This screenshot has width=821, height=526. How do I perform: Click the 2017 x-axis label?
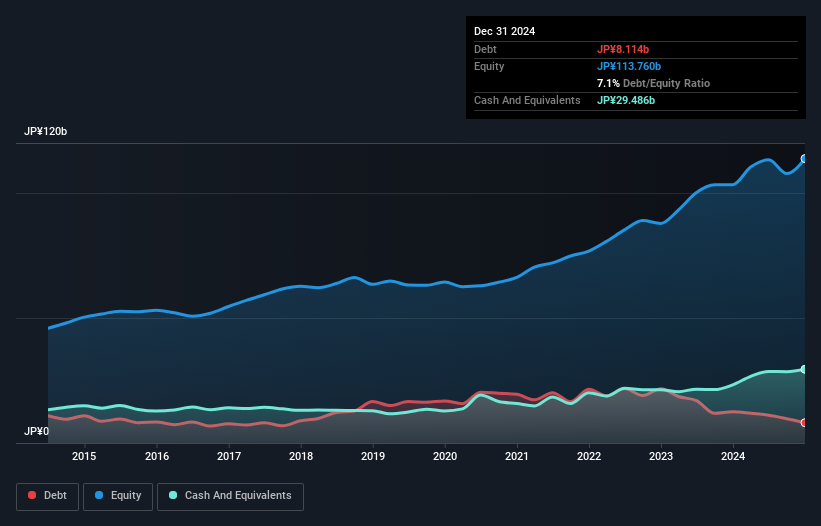229,456
